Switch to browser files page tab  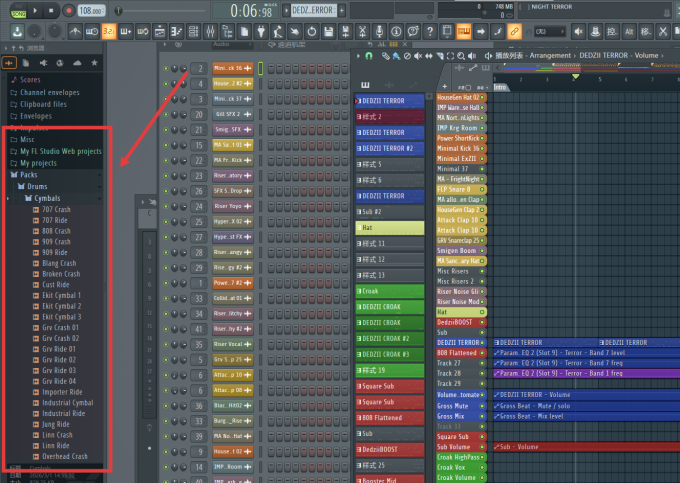coord(26,63)
